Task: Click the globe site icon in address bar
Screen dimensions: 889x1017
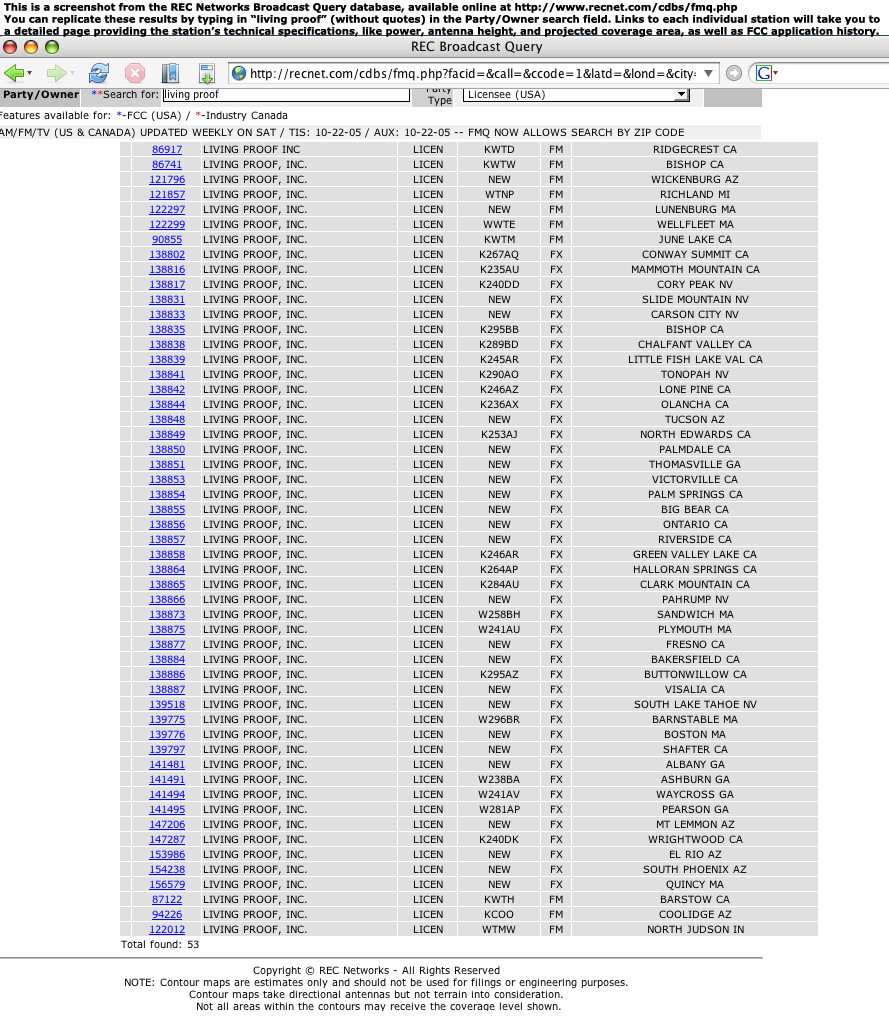Action: coord(239,73)
